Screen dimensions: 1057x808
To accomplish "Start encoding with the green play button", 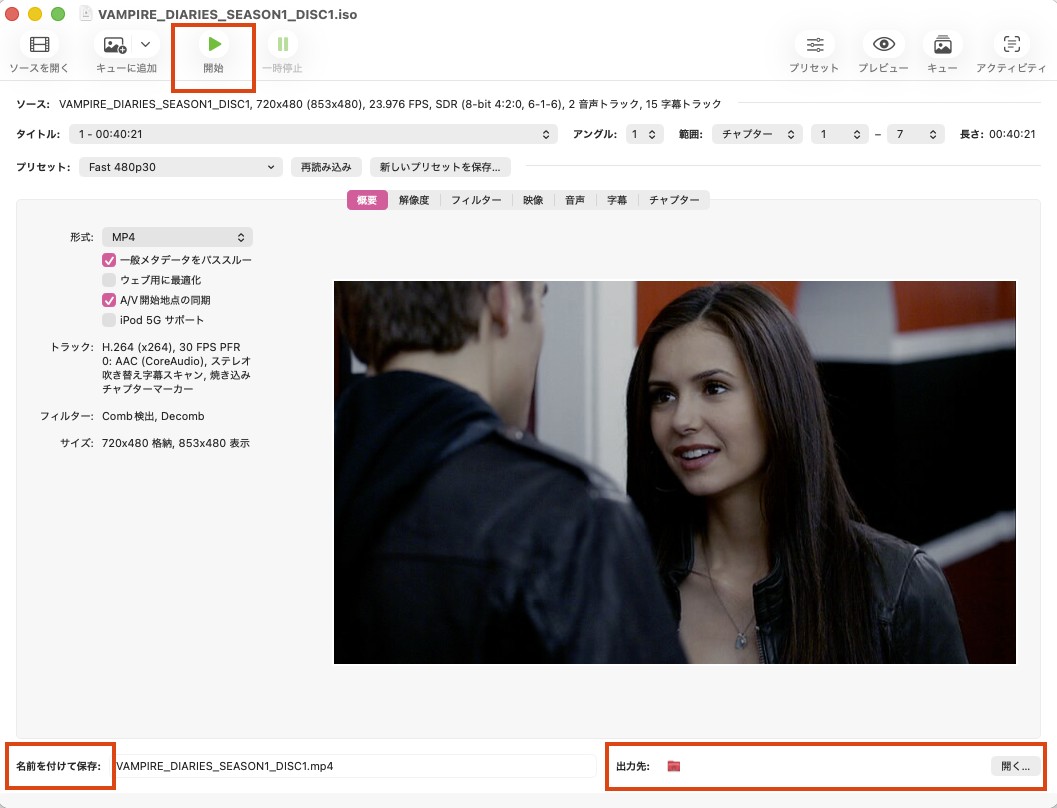I will pyautogui.click(x=214, y=44).
